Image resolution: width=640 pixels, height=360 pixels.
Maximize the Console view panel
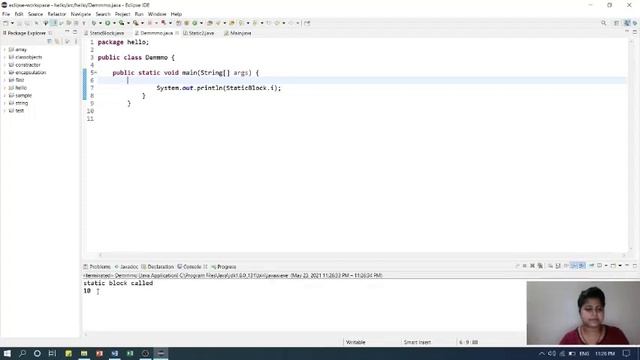click(635, 266)
